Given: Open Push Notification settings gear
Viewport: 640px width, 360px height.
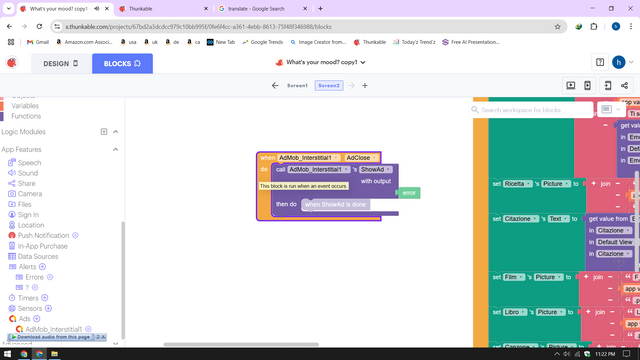Looking at the screenshot, I should (75, 236).
